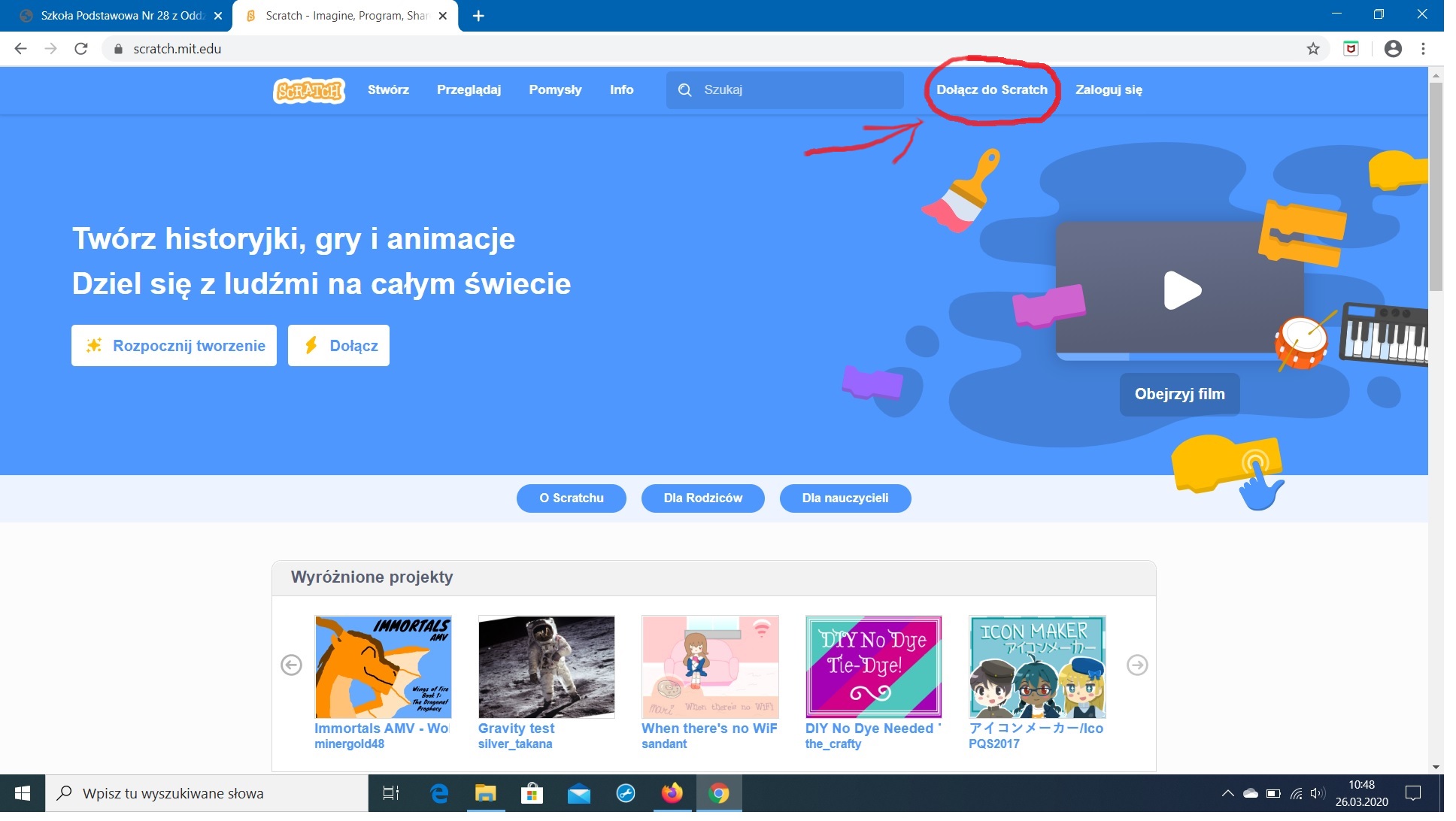Click the Dołącz button with lightning icon

(x=338, y=345)
